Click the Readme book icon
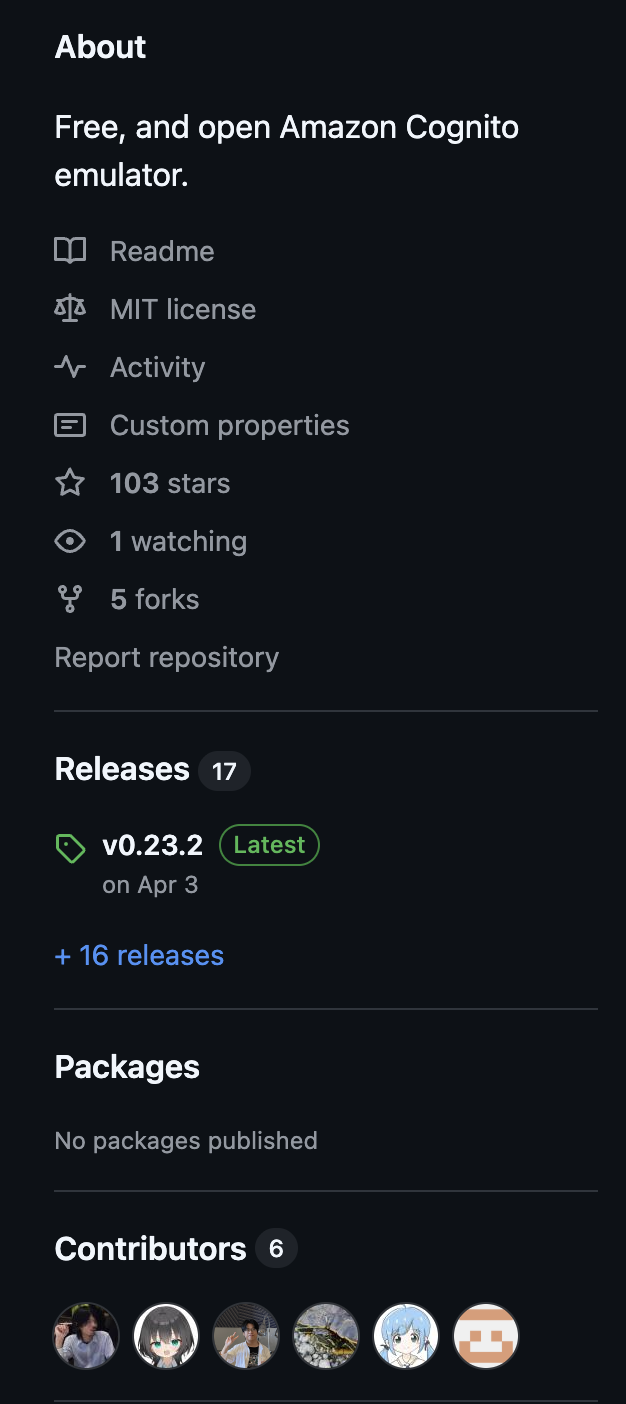 (70, 251)
